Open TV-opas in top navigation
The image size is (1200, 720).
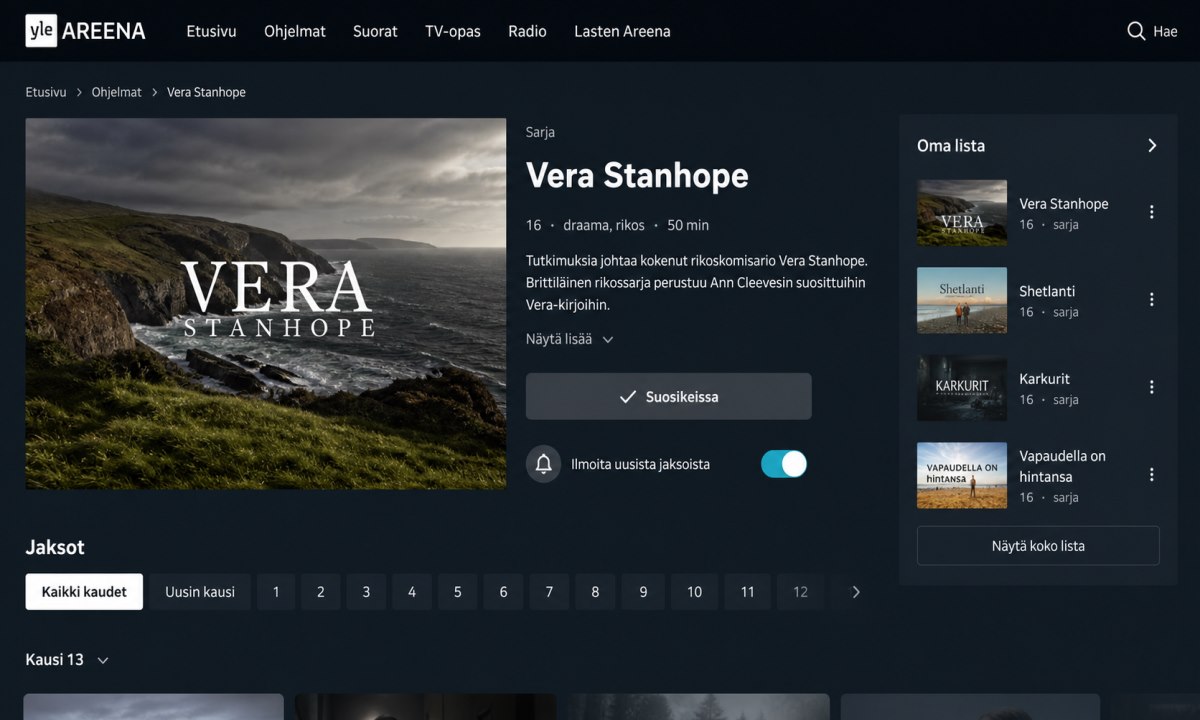[453, 31]
